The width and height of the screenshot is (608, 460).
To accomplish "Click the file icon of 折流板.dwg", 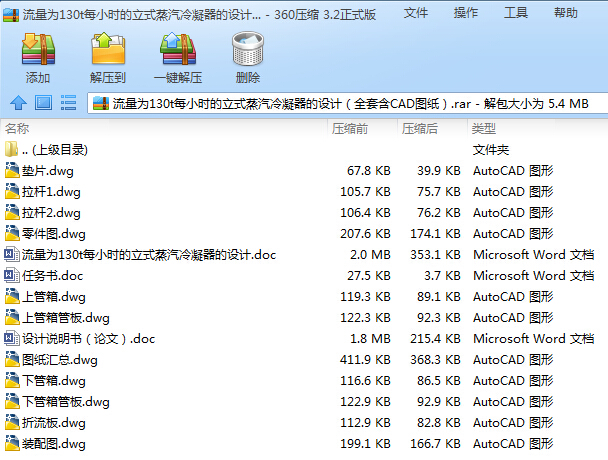I will pos(12,422).
